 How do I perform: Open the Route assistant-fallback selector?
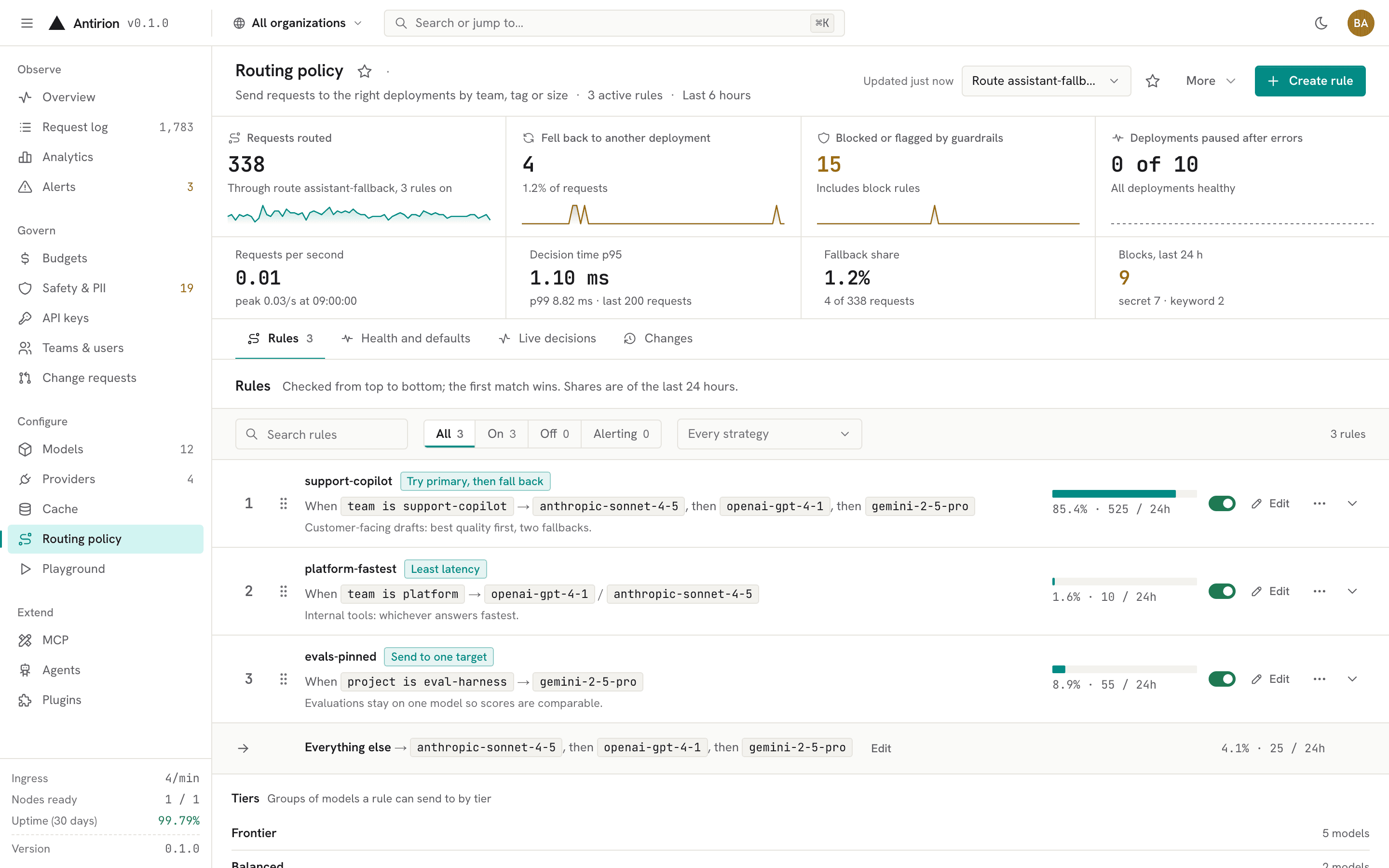coord(1046,81)
